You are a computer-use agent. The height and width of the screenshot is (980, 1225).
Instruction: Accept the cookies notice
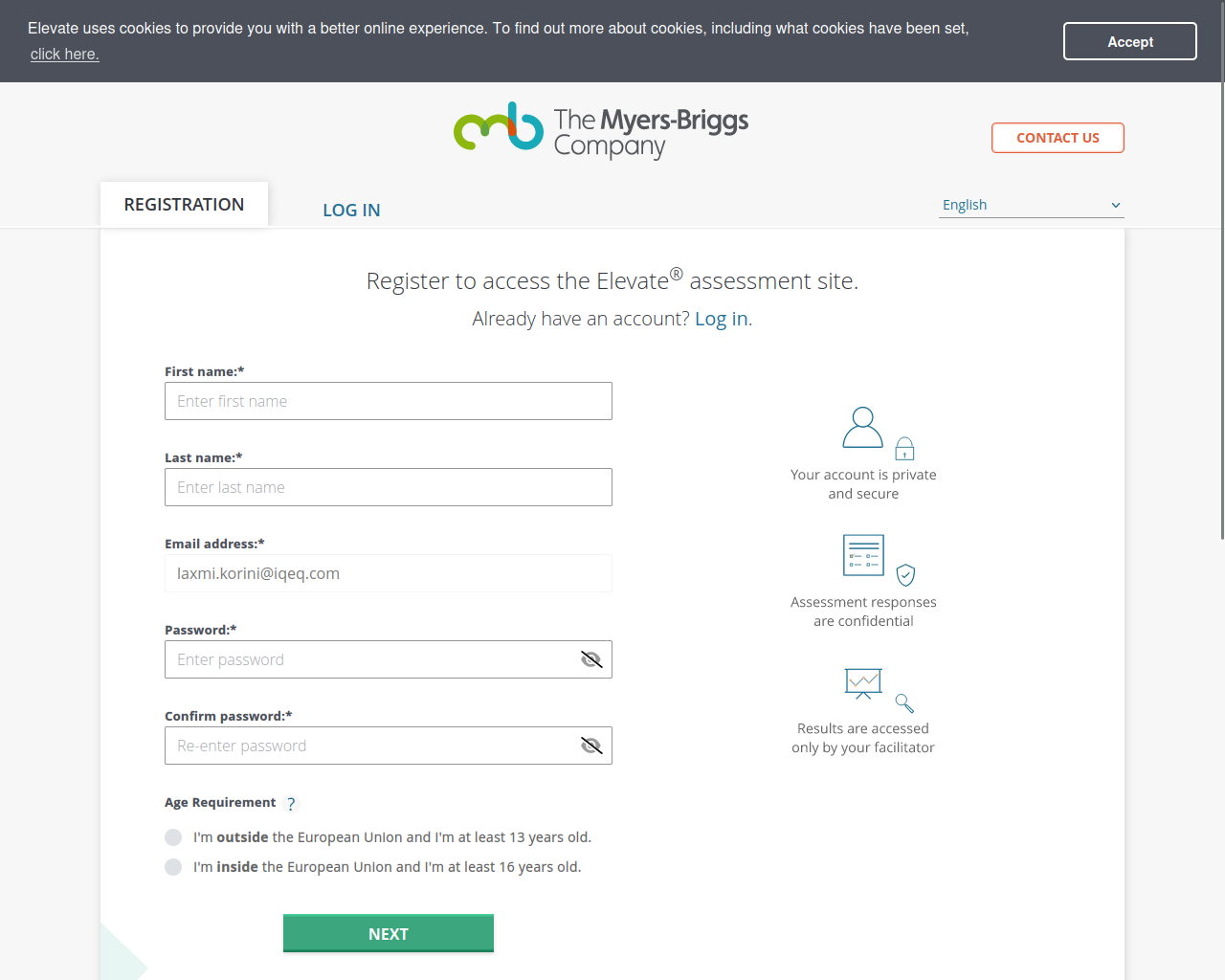[x=1130, y=41]
